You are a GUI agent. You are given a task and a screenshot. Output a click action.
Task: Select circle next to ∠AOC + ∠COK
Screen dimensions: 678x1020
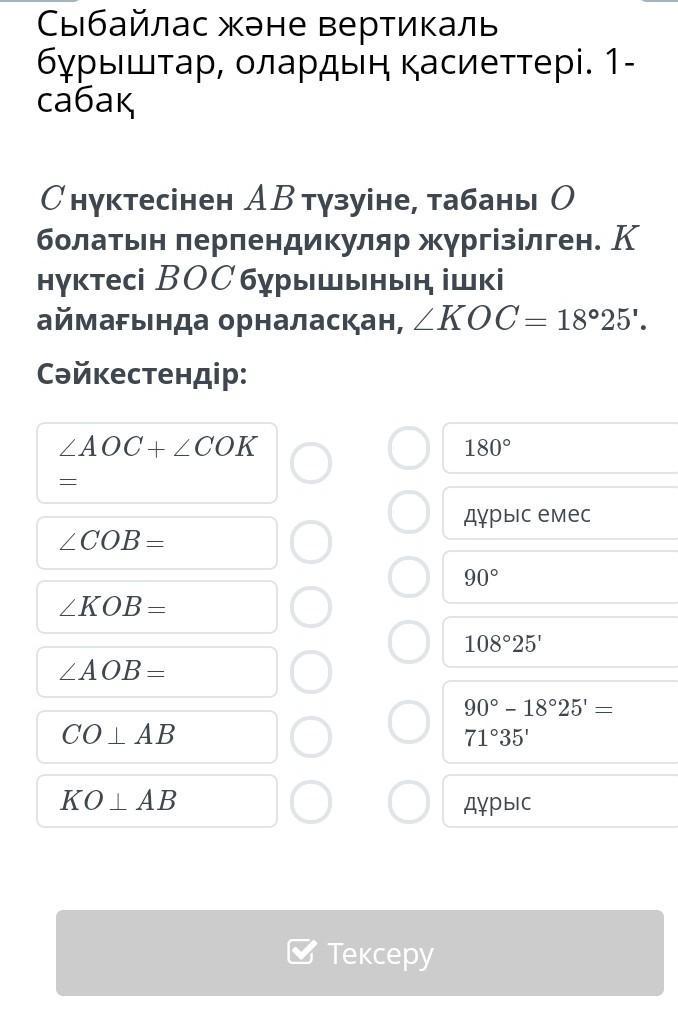[311, 463]
